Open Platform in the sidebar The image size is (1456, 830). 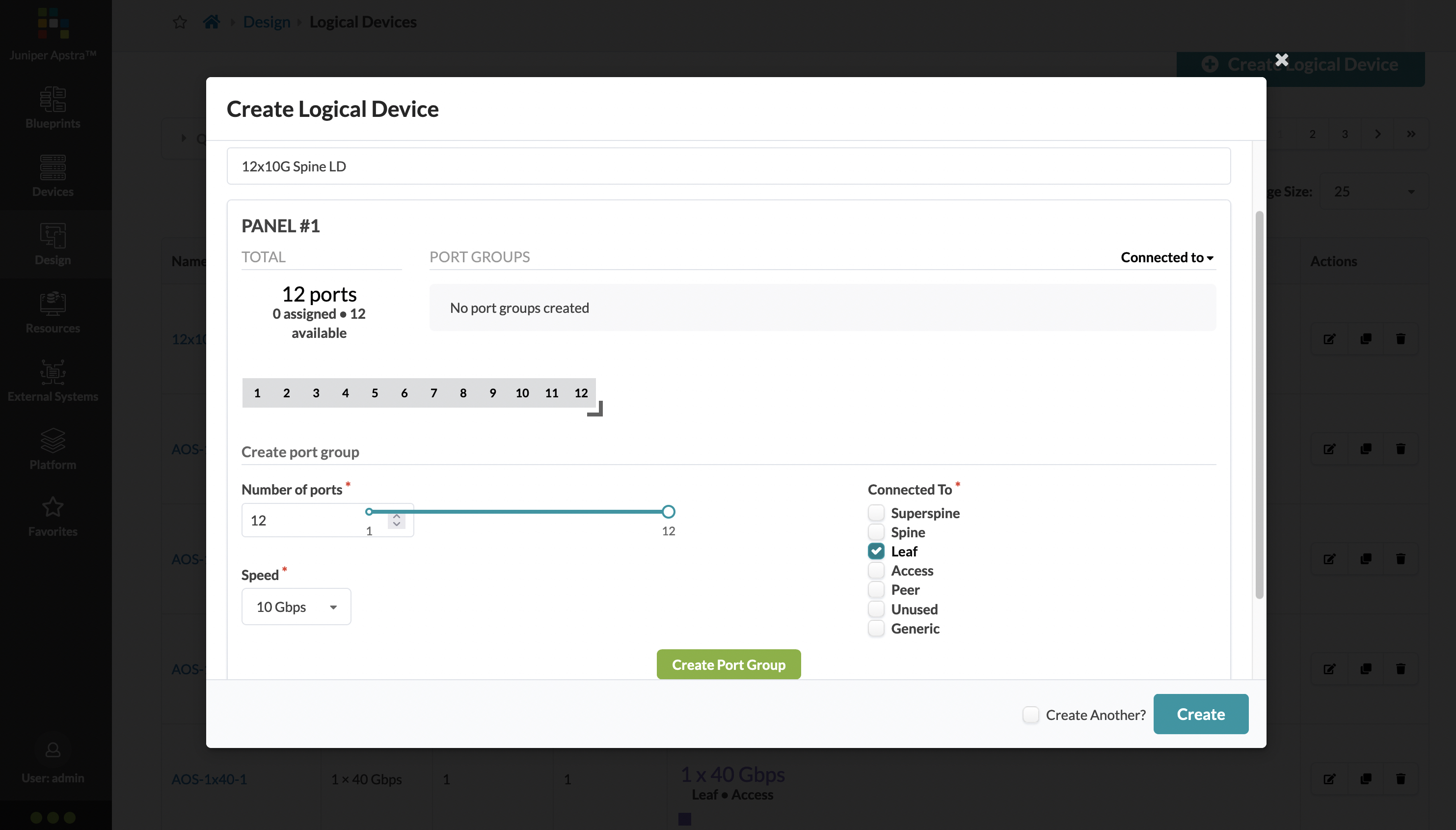tap(53, 449)
